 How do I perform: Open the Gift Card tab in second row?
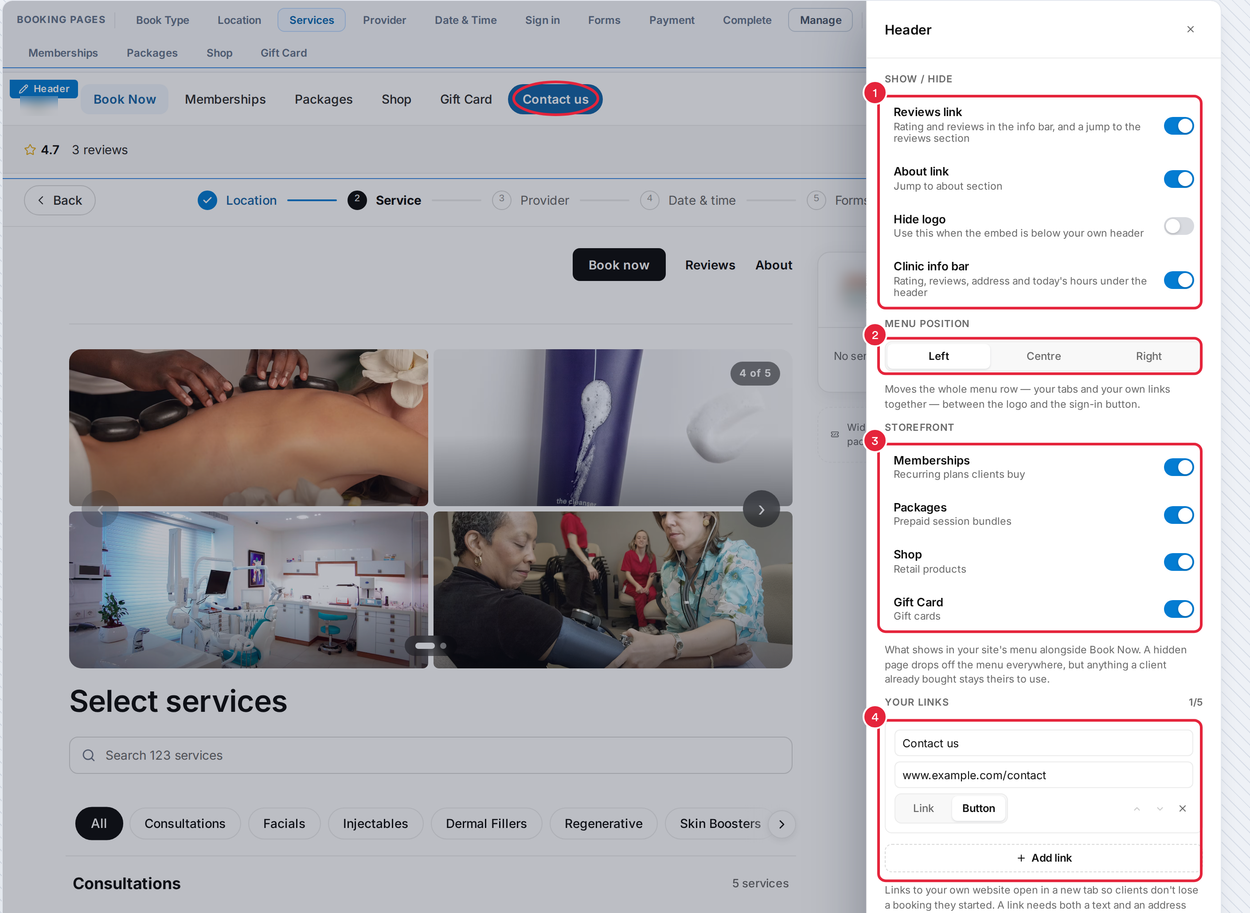(x=284, y=53)
